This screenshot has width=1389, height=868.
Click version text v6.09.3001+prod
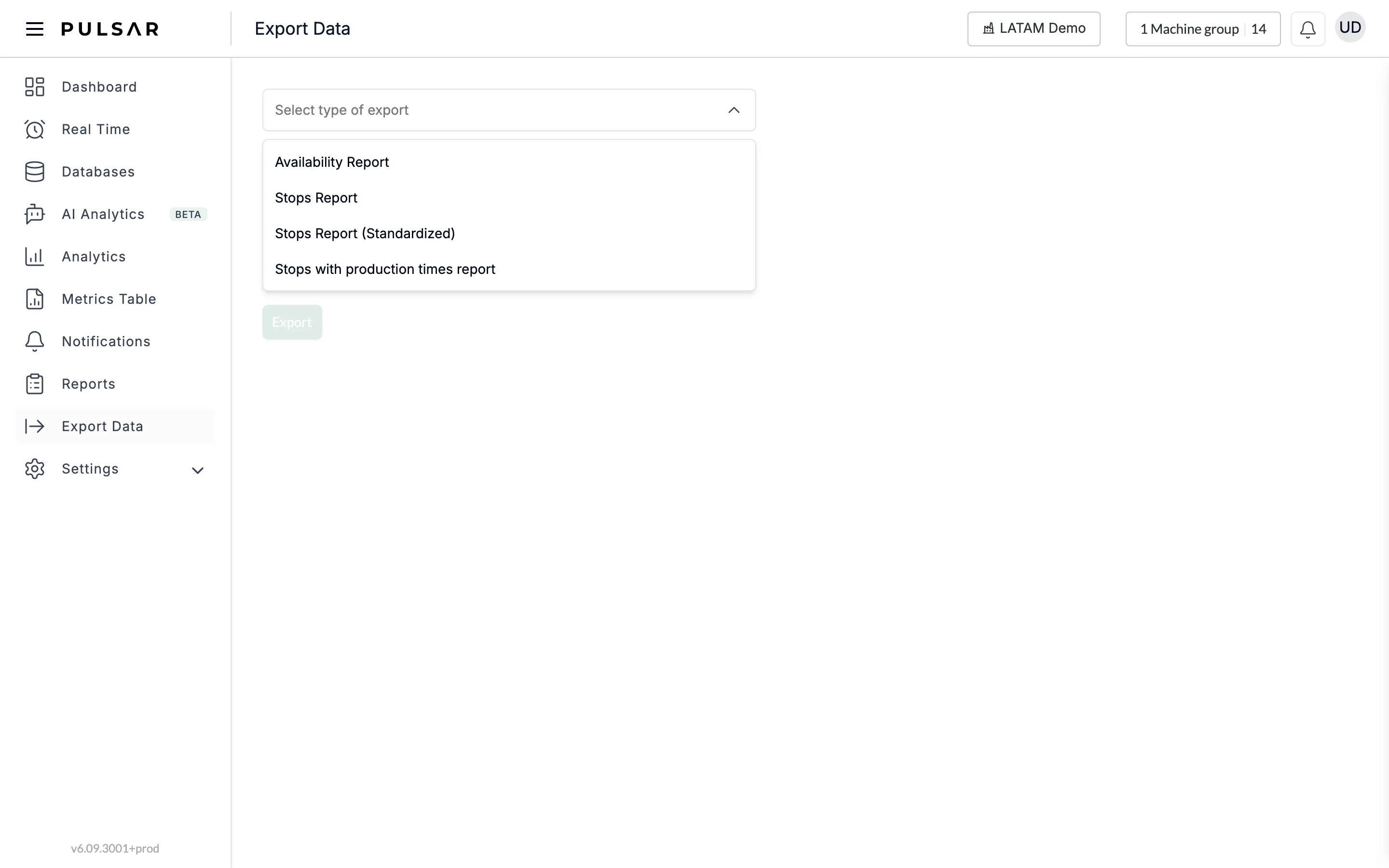(115, 848)
